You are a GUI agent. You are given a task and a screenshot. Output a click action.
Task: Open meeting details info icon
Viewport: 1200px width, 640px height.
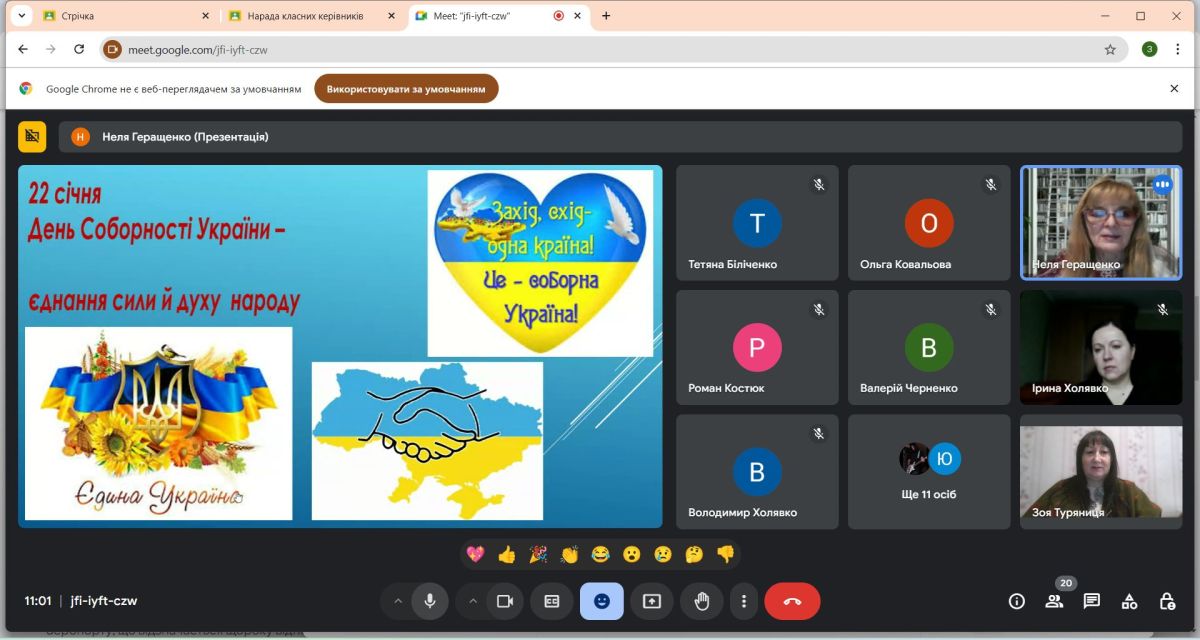(1017, 601)
